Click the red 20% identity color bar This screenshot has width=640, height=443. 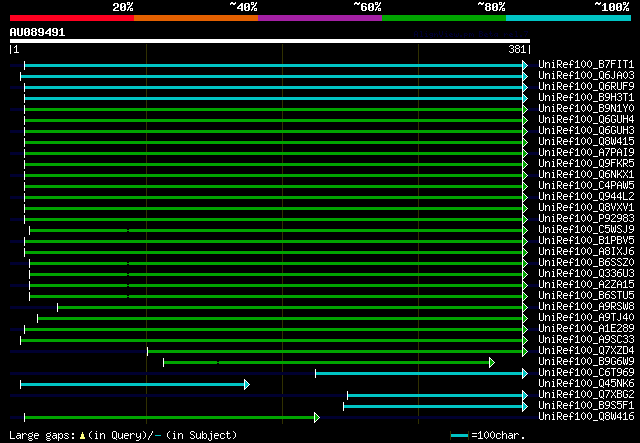point(72,18)
